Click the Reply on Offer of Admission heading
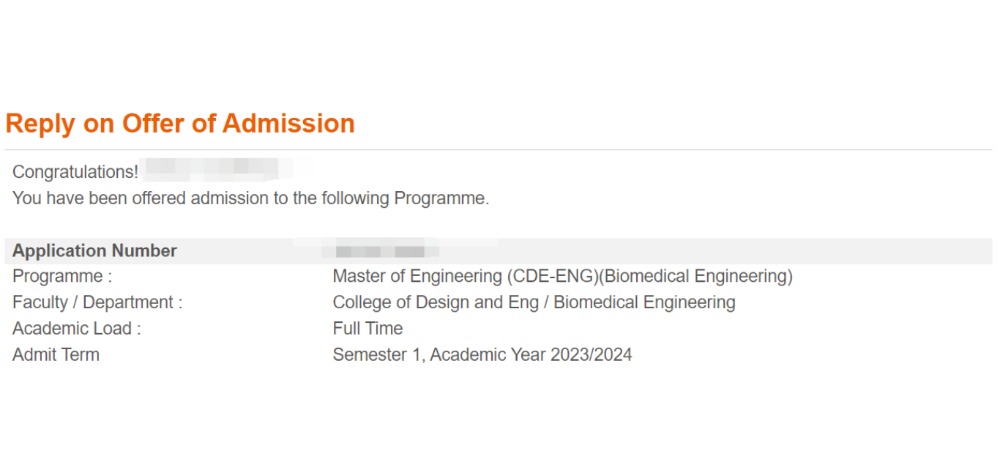 click(x=180, y=124)
